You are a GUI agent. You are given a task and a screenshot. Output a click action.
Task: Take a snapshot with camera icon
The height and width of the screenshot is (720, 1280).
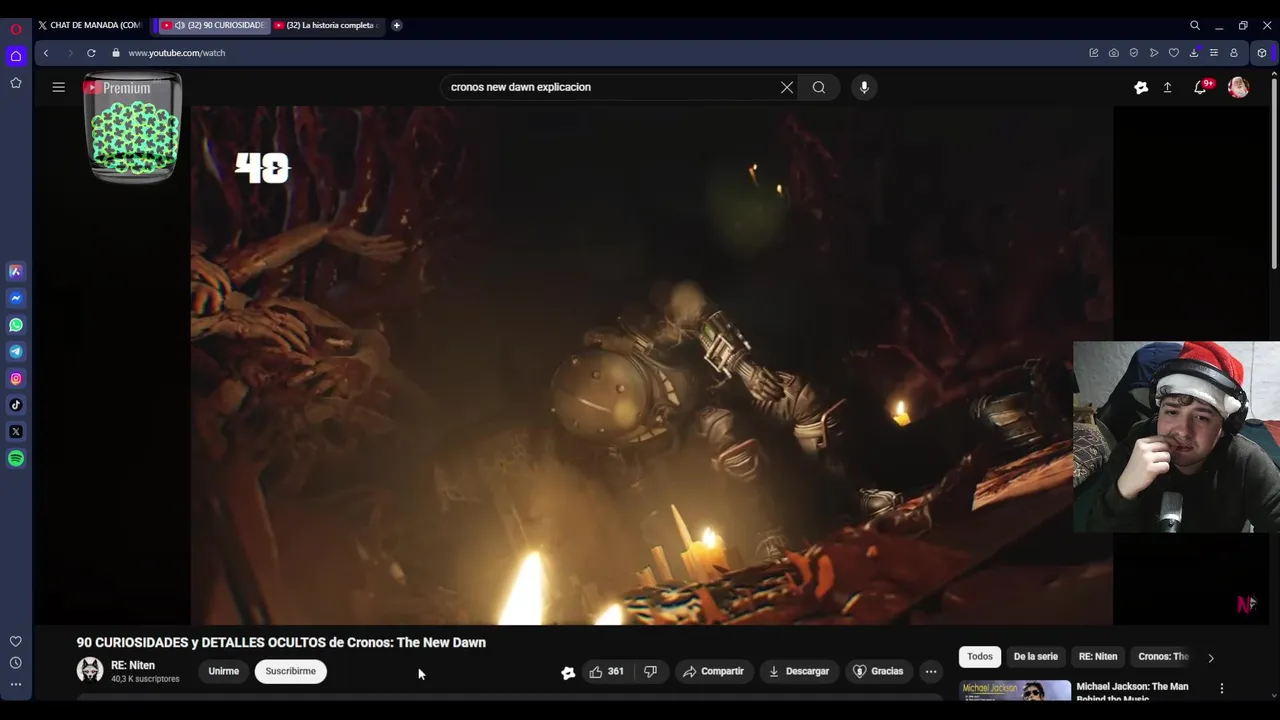1114,53
